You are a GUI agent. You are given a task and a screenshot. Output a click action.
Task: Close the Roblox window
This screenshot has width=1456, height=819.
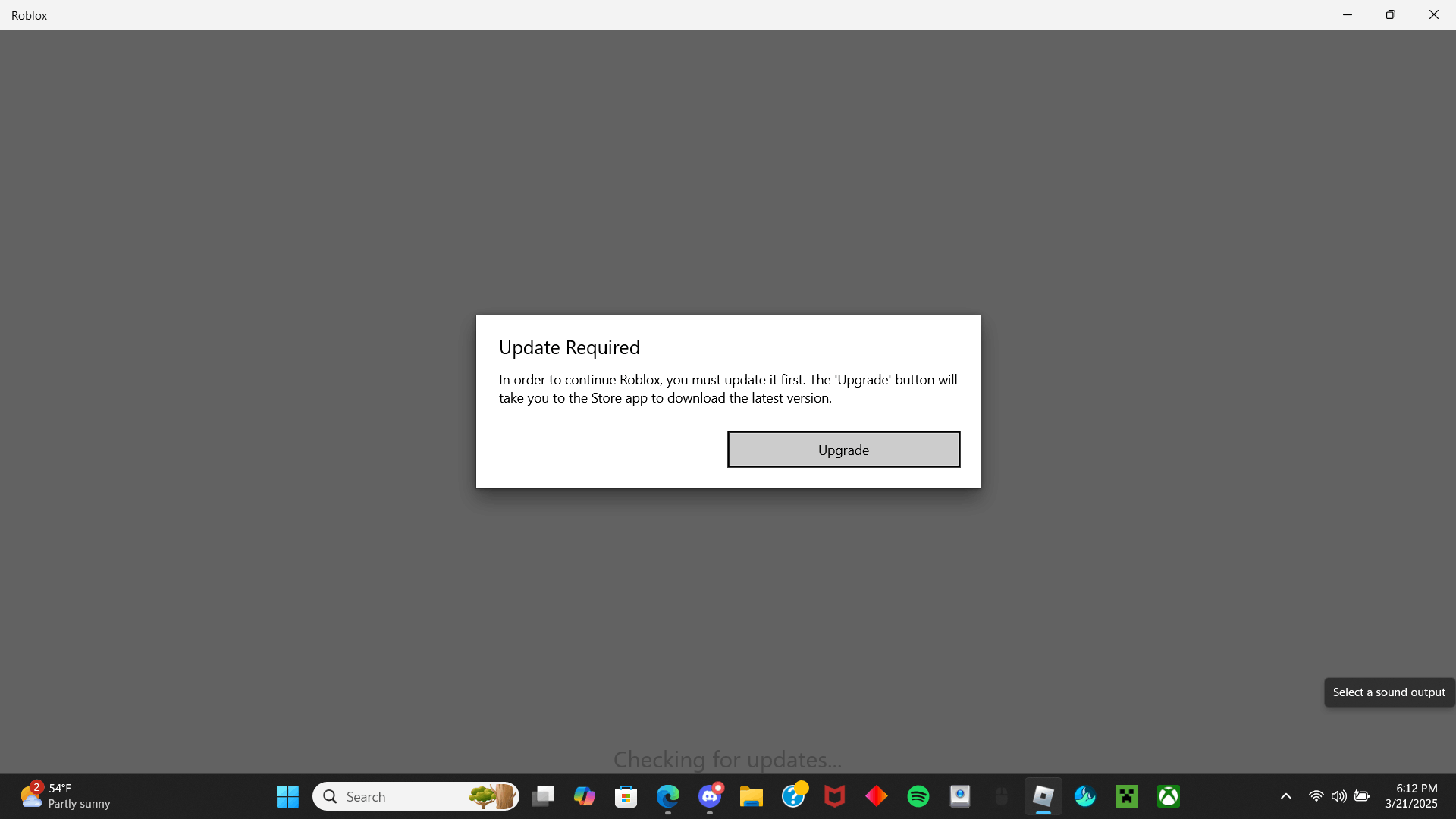click(1434, 15)
